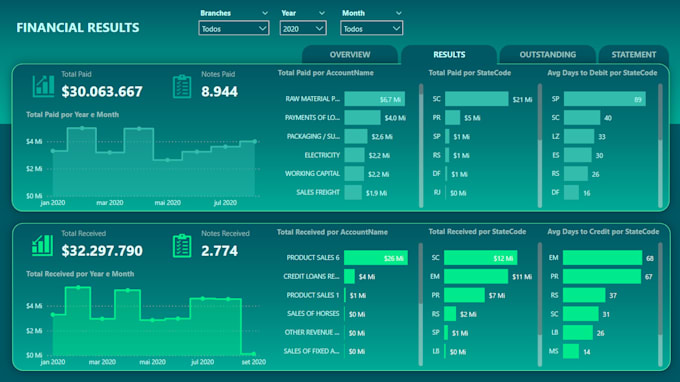Select the PR bar showing 67 days to credit
The width and height of the screenshot is (680, 382).
coord(602,276)
